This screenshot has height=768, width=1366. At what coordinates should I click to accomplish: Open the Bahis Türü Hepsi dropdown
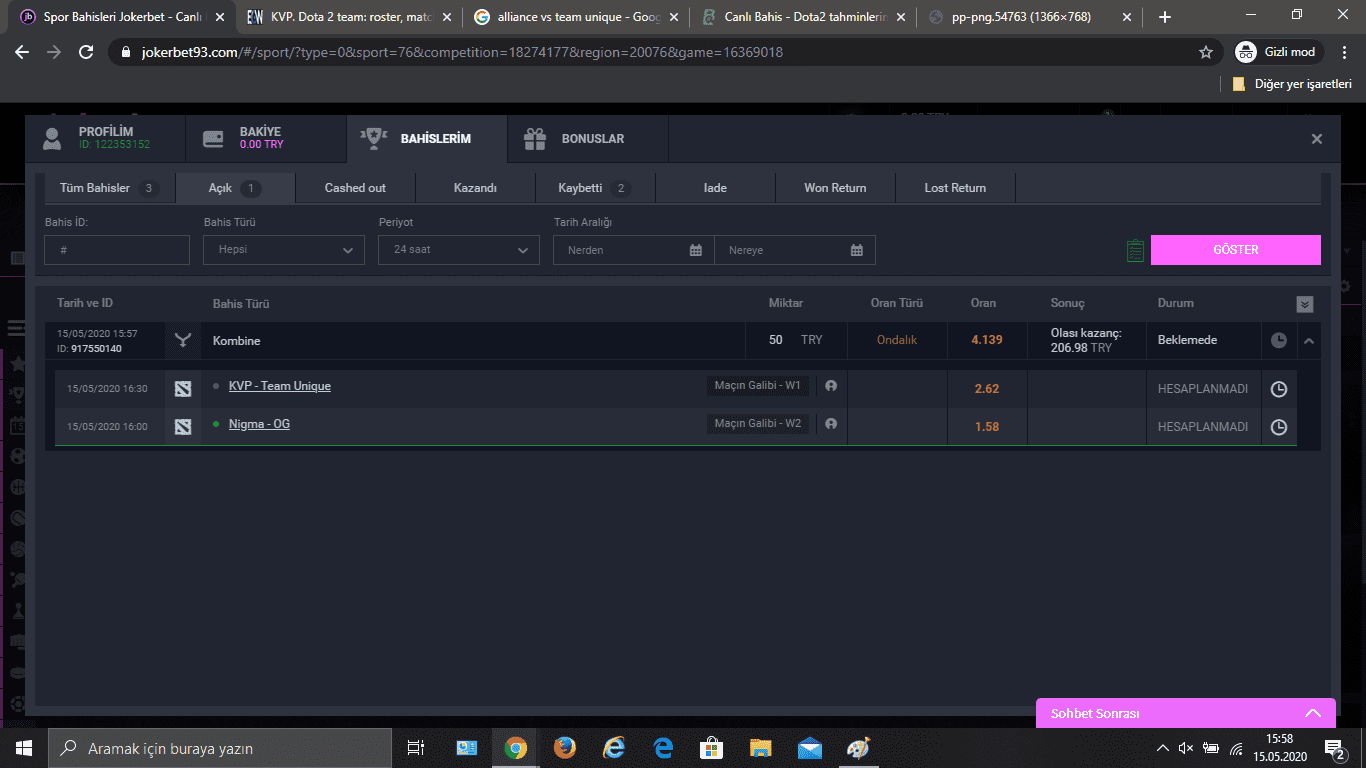pos(284,250)
